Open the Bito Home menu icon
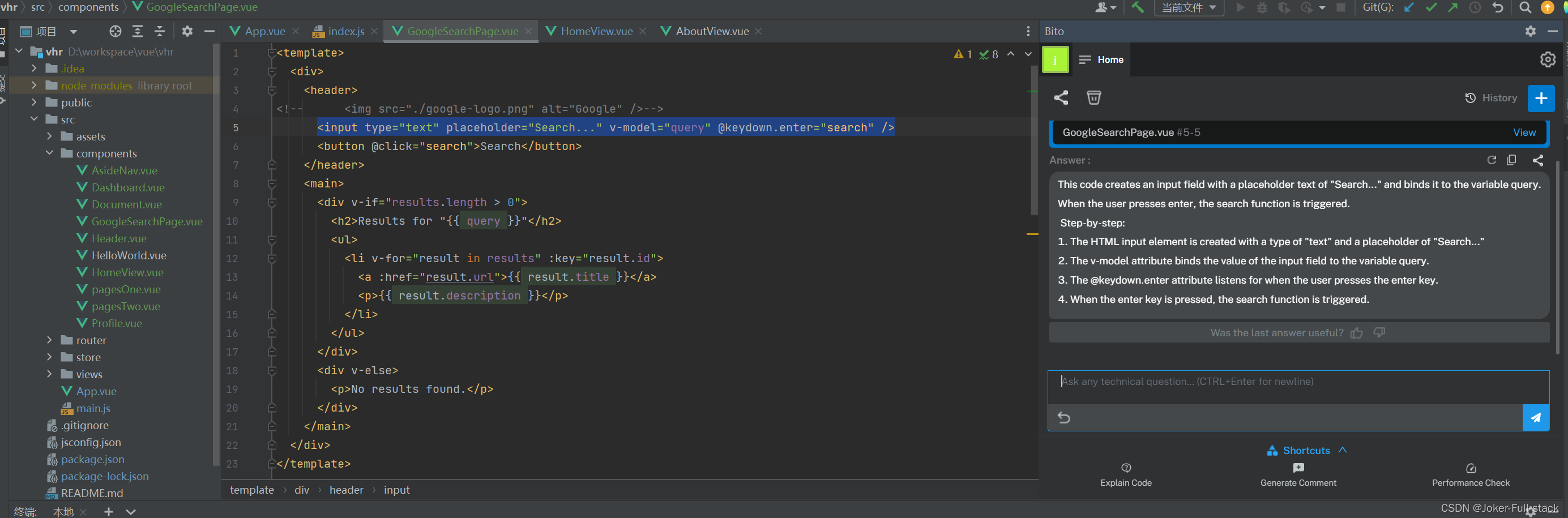This screenshot has height=518, width=1568. click(1085, 59)
